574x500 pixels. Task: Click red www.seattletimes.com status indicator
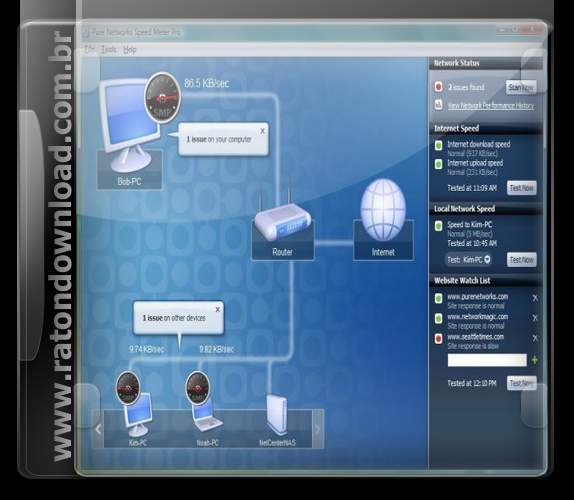pos(439,338)
